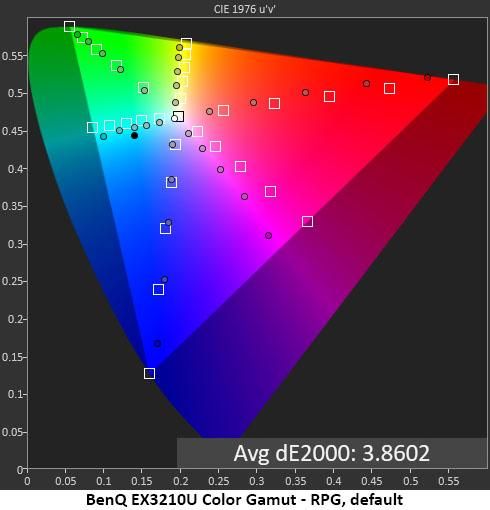This screenshot has width=490, height=510.
Task: Select the measured magenta circle nearest the magenta square
Action: [x=268, y=235]
